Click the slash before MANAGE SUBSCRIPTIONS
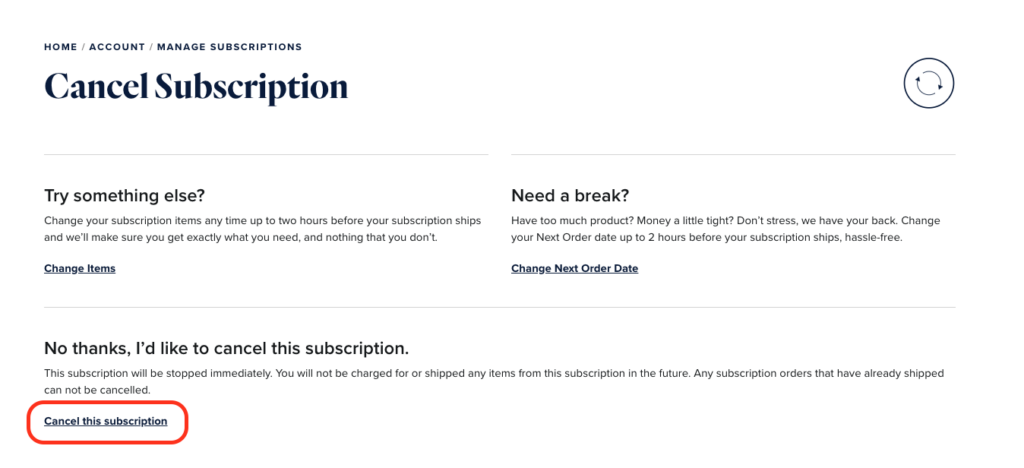Screen dimensions: 1024x468 pos(152,47)
